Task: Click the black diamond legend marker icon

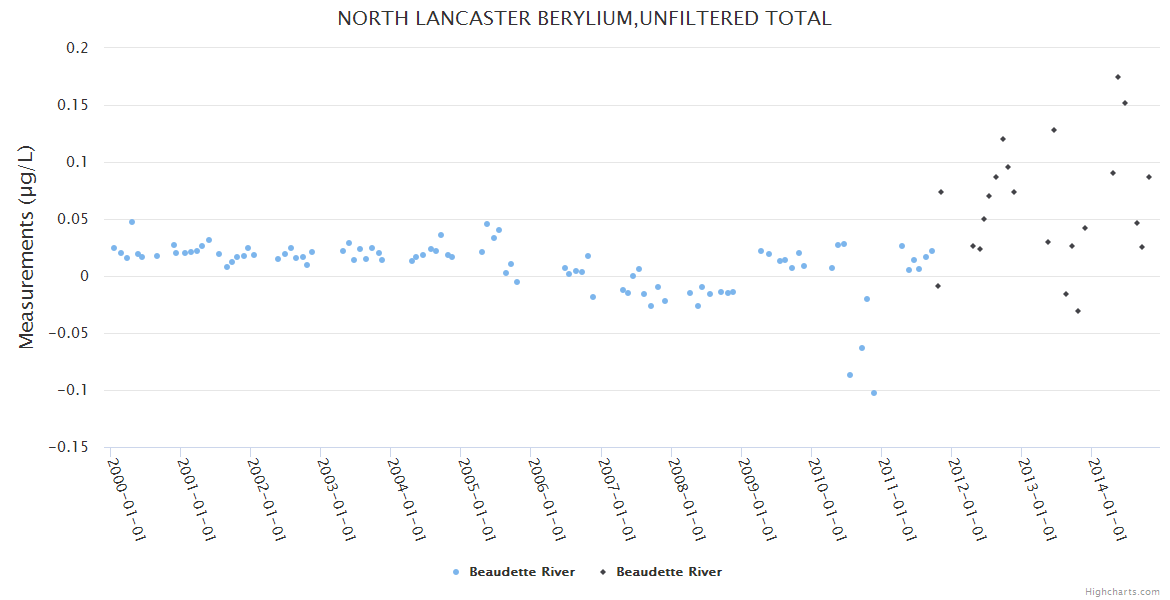Action: [602, 572]
